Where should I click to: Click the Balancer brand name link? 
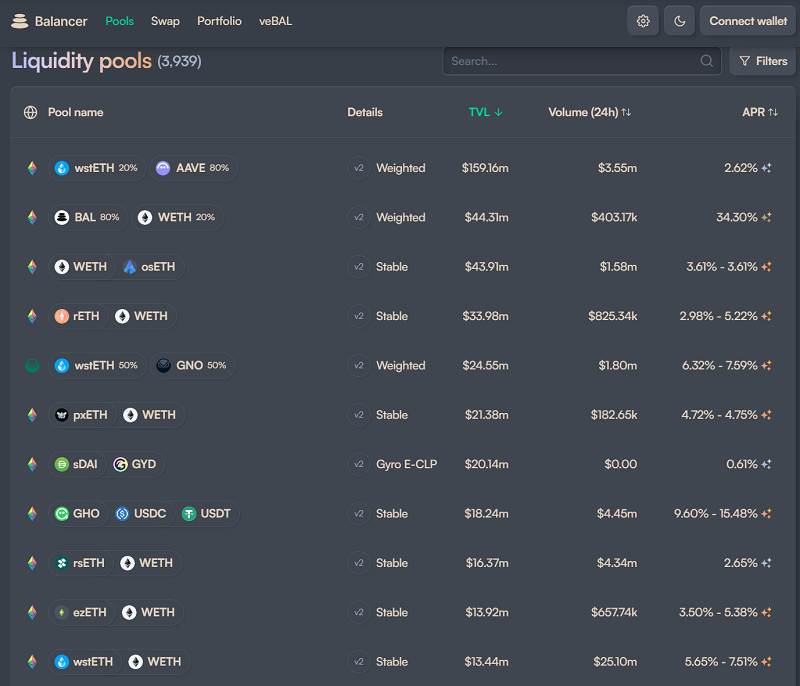click(x=61, y=21)
